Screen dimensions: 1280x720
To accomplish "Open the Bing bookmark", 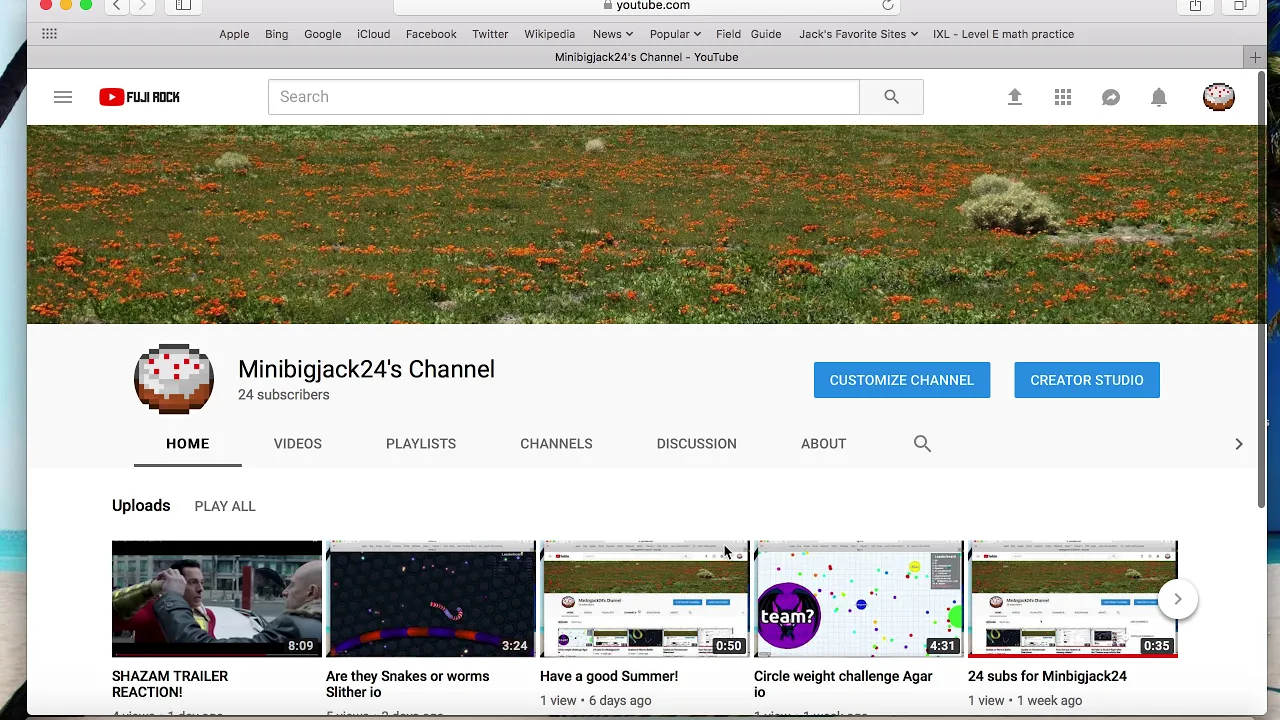I will (x=277, y=34).
